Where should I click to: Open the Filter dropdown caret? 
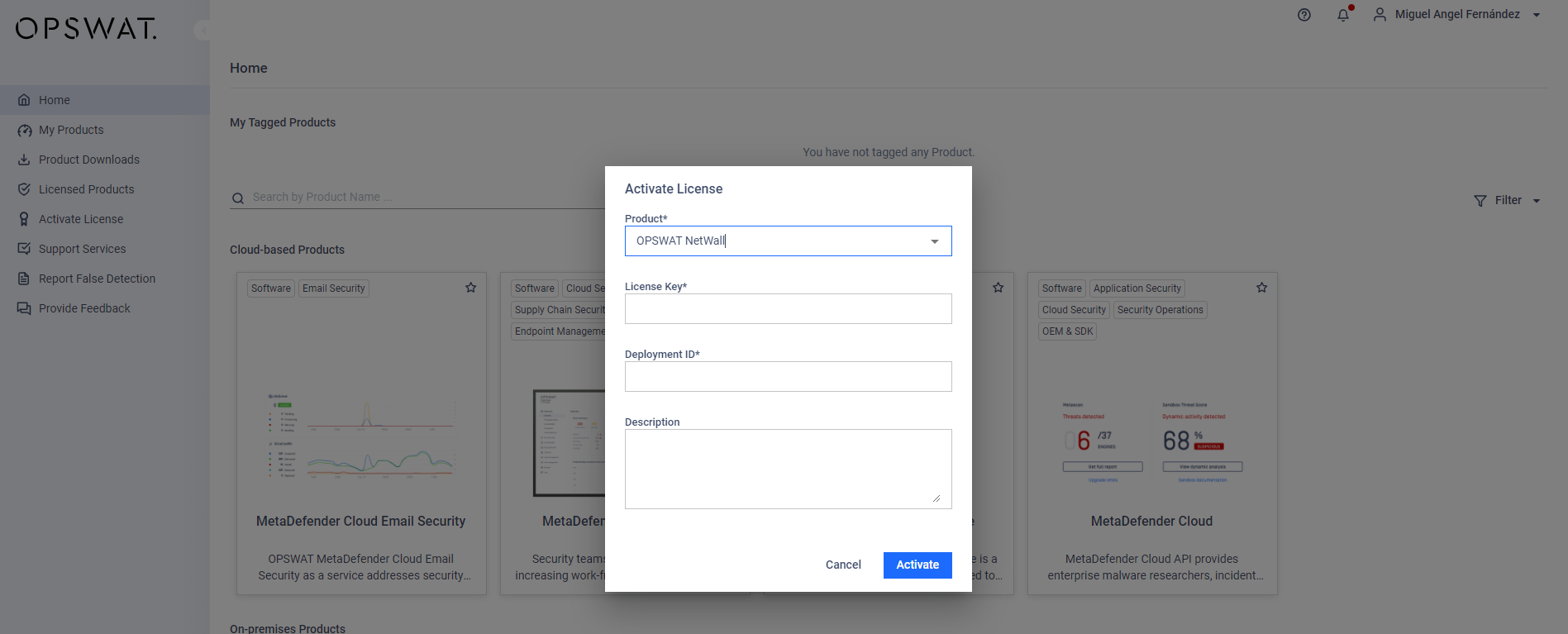(x=1537, y=201)
